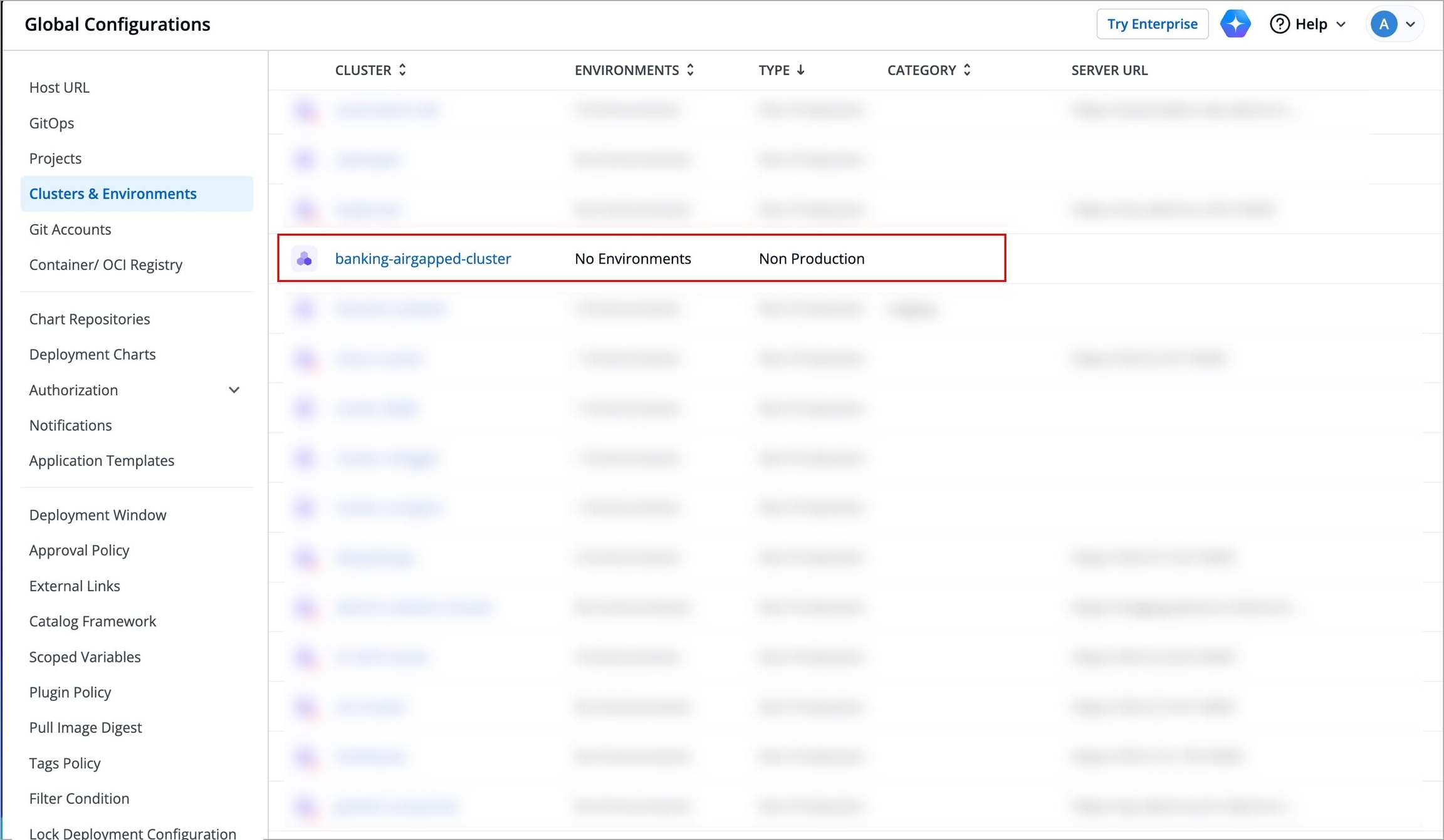Open Scoped Variables page
Image resolution: width=1444 pixels, height=840 pixels.
point(85,656)
